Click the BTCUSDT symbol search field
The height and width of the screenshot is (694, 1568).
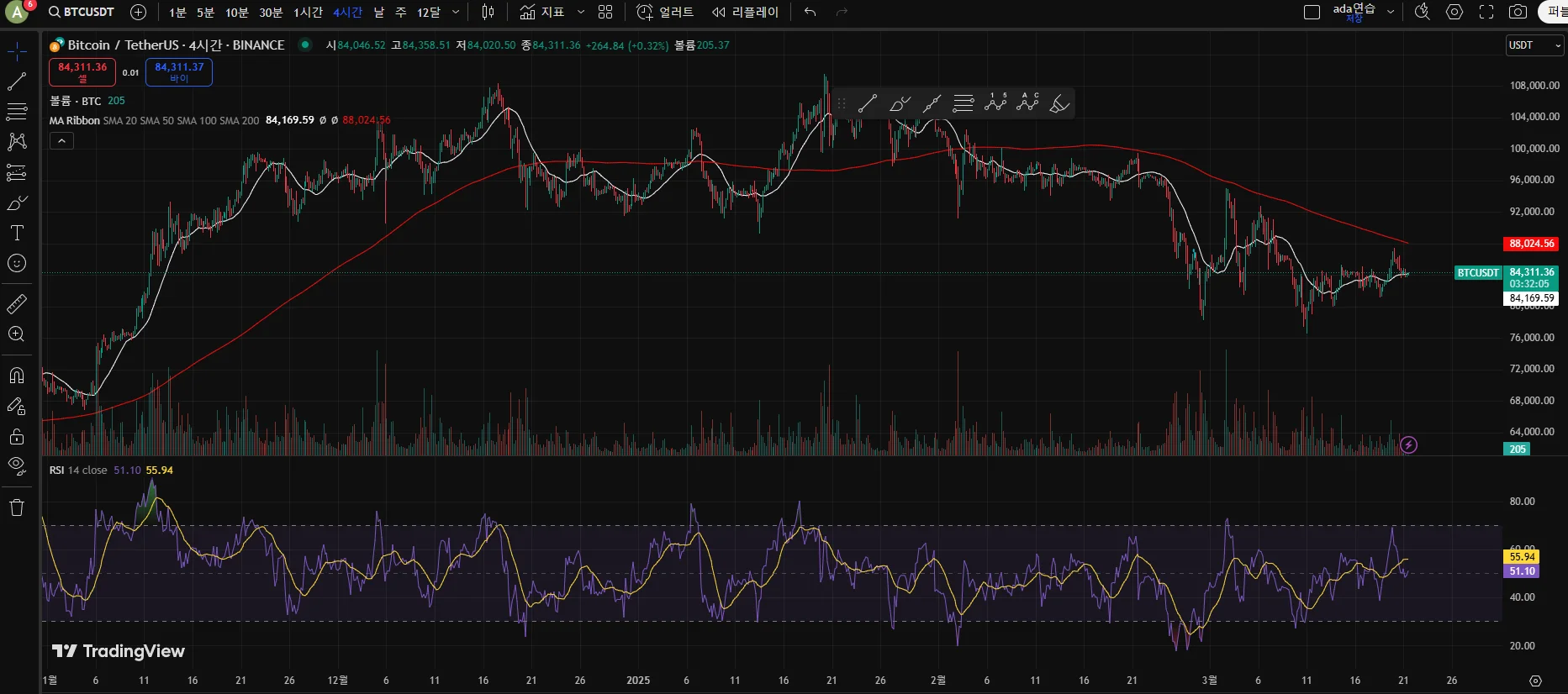(x=82, y=12)
